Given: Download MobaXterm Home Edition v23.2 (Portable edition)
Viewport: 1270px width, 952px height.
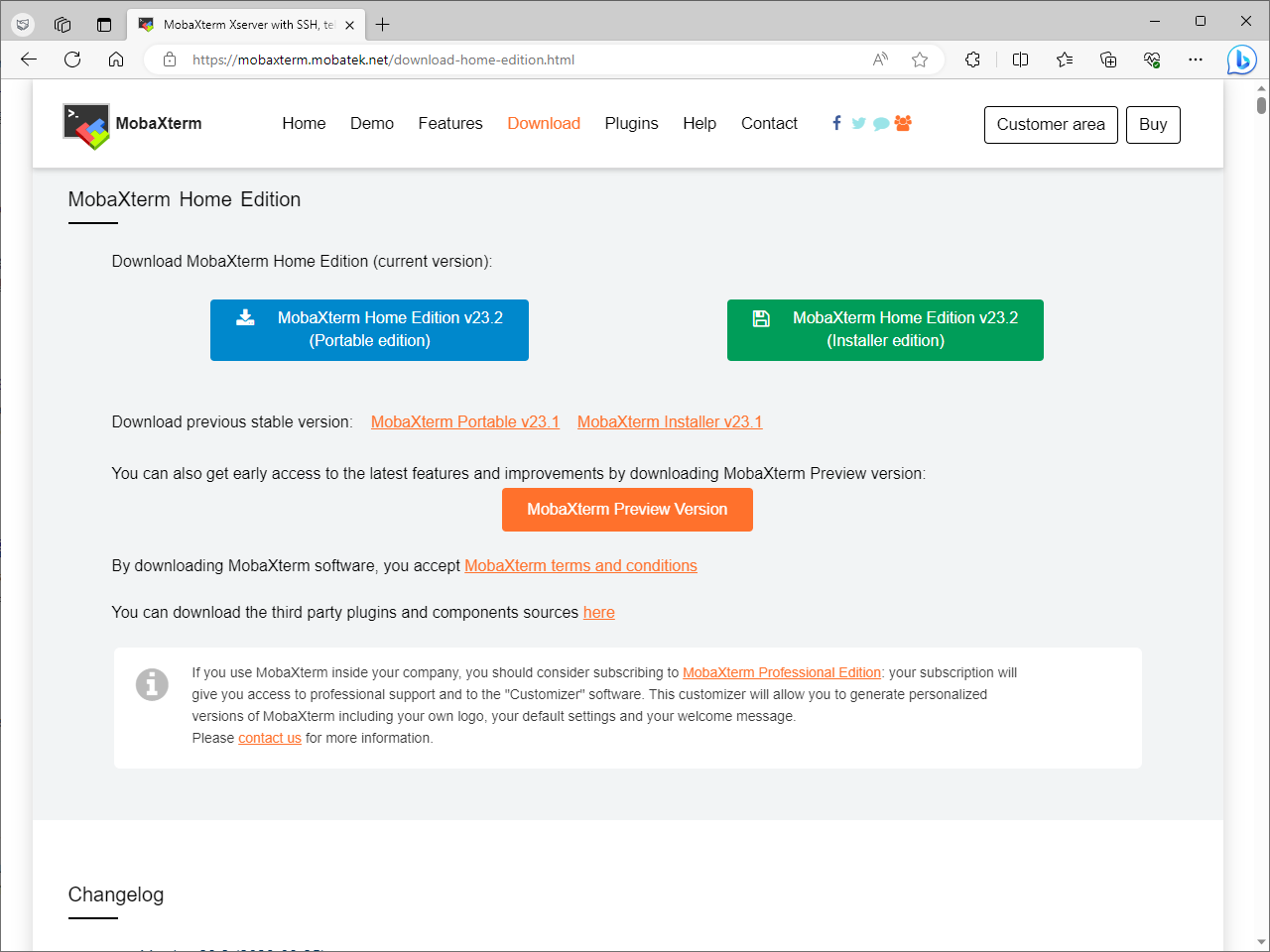Looking at the screenshot, I should pyautogui.click(x=369, y=330).
